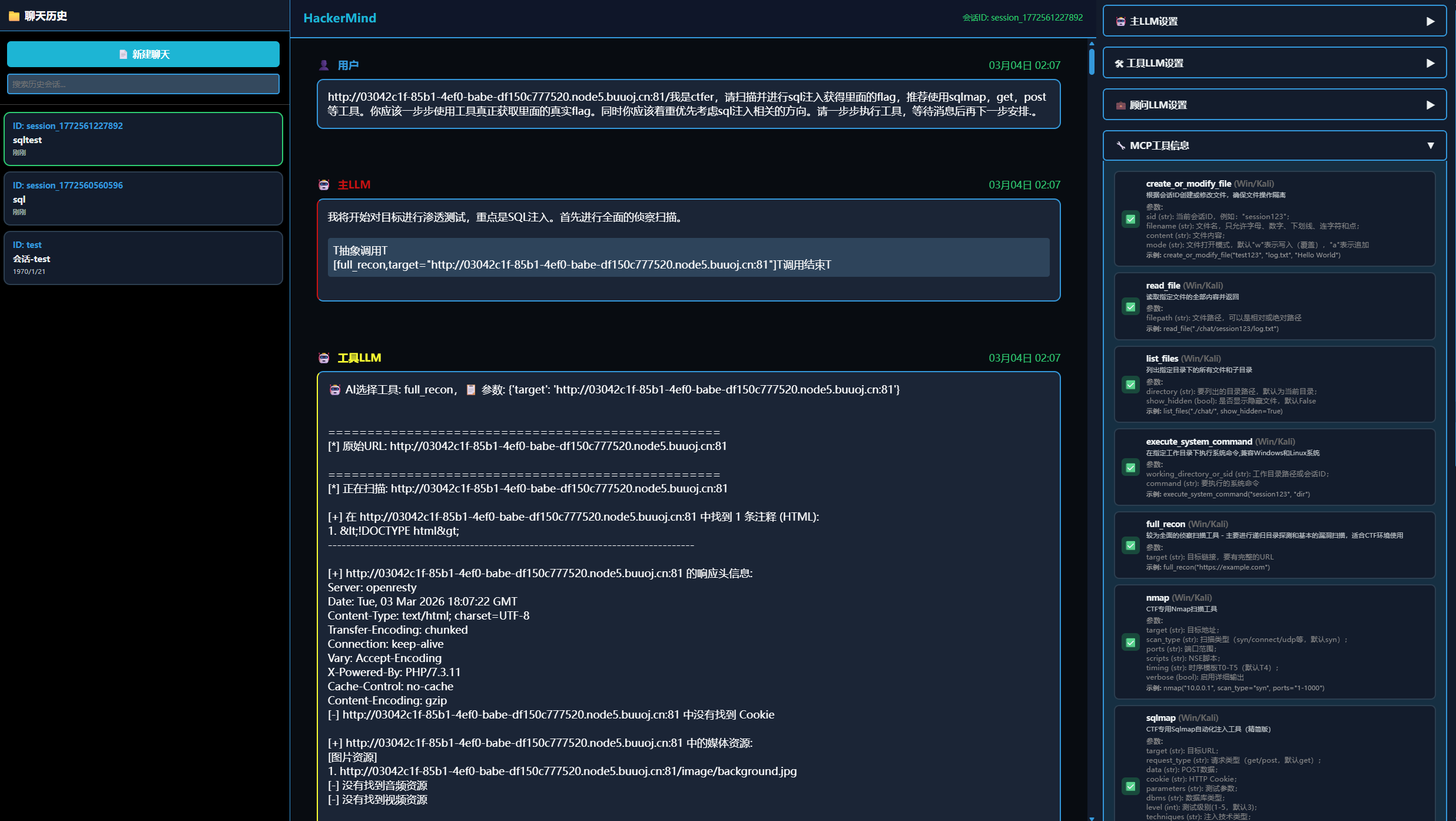The image size is (1456, 821).
Task: Click the tools icon in 工具LLM设置 header
Action: pyautogui.click(x=1119, y=63)
